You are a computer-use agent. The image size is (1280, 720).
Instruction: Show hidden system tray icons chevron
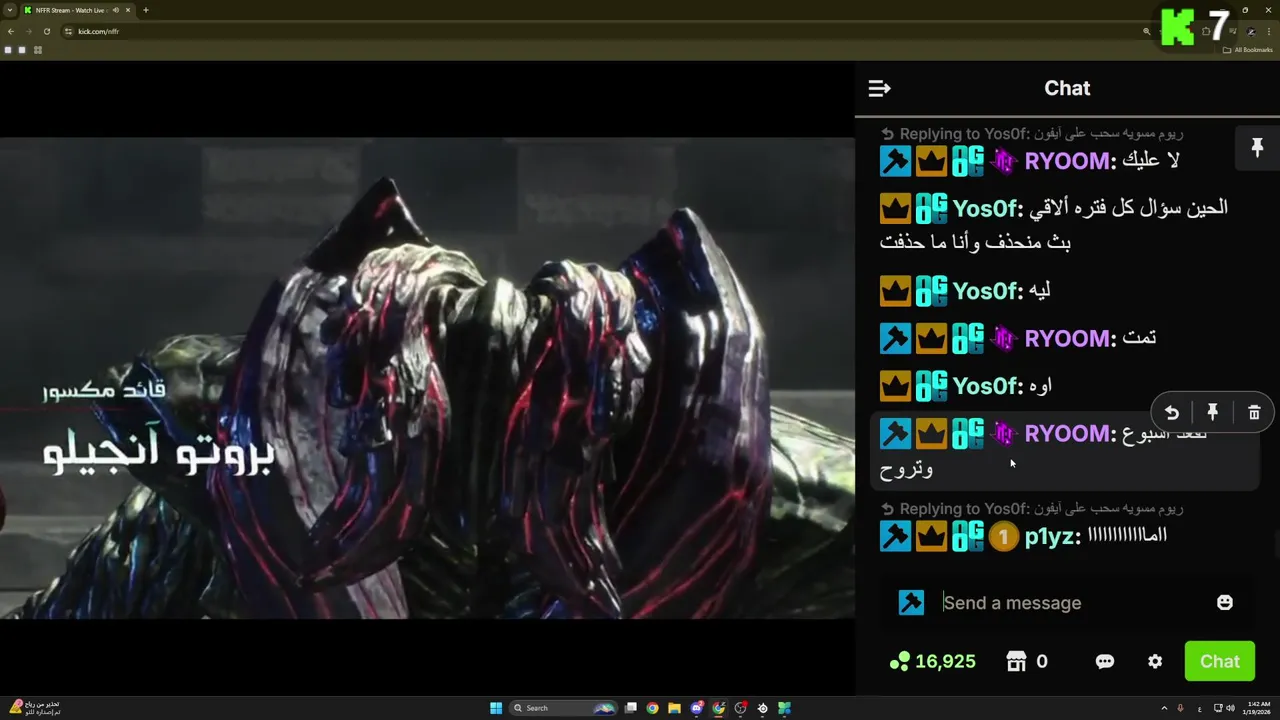click(1164, 708)
